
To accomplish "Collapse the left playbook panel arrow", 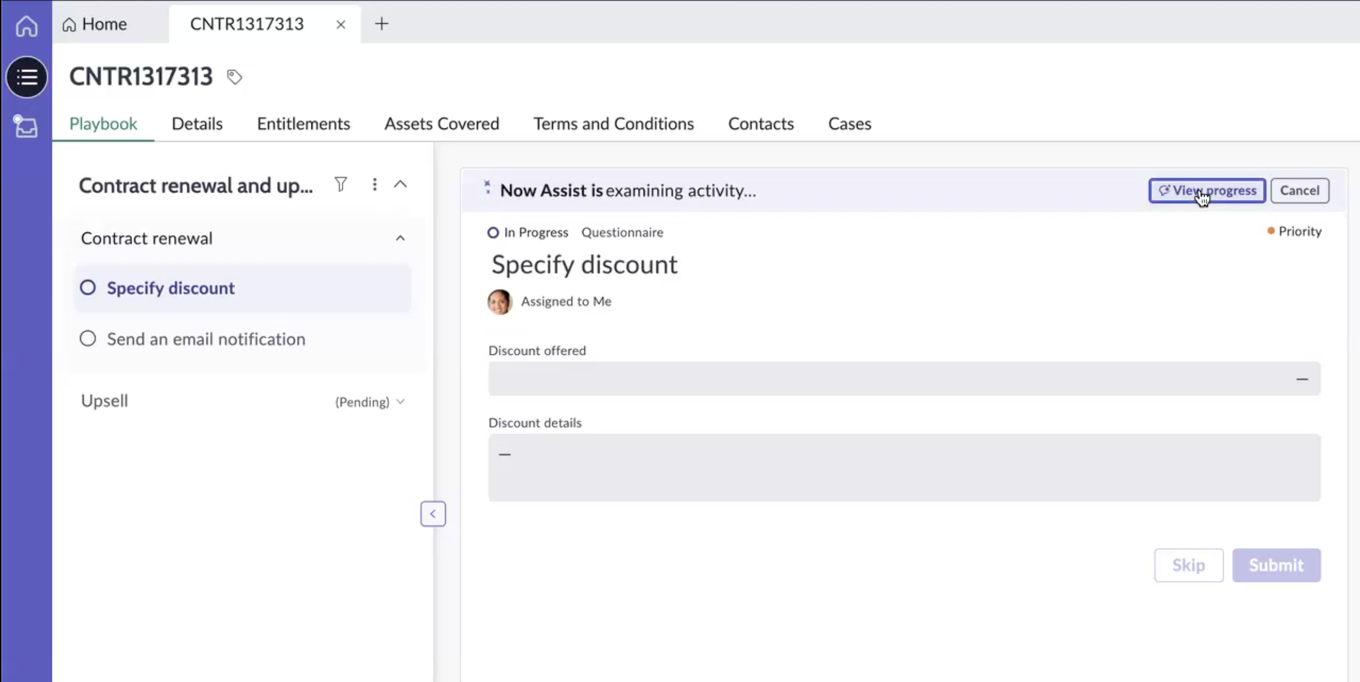I will (x=433, y=514).
